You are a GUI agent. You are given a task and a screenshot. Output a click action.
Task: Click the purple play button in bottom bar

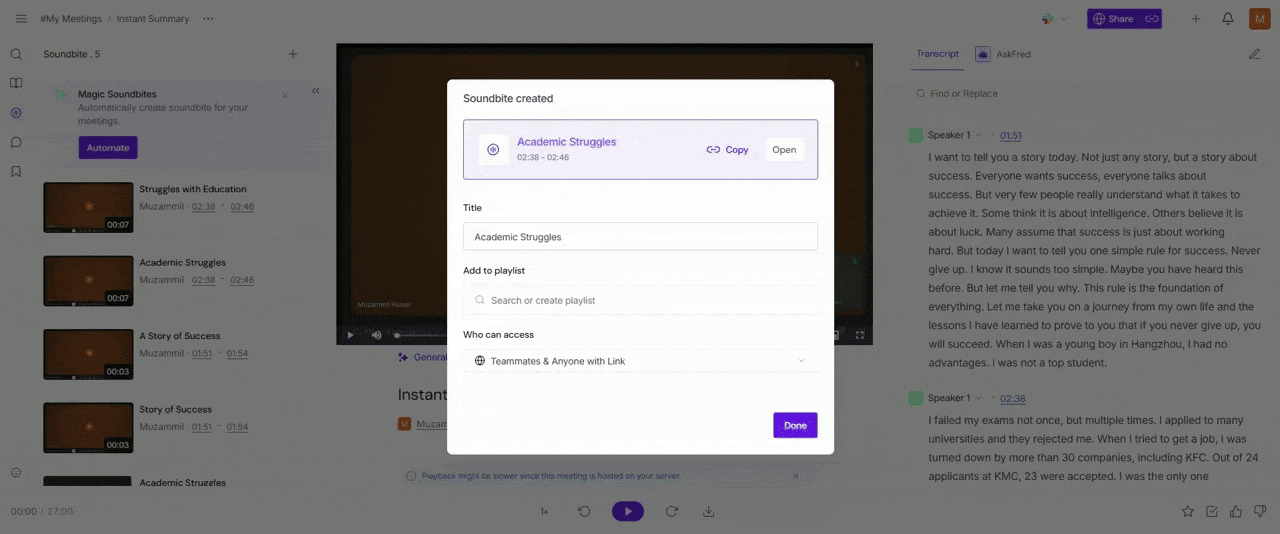click(x=628, y=511)
